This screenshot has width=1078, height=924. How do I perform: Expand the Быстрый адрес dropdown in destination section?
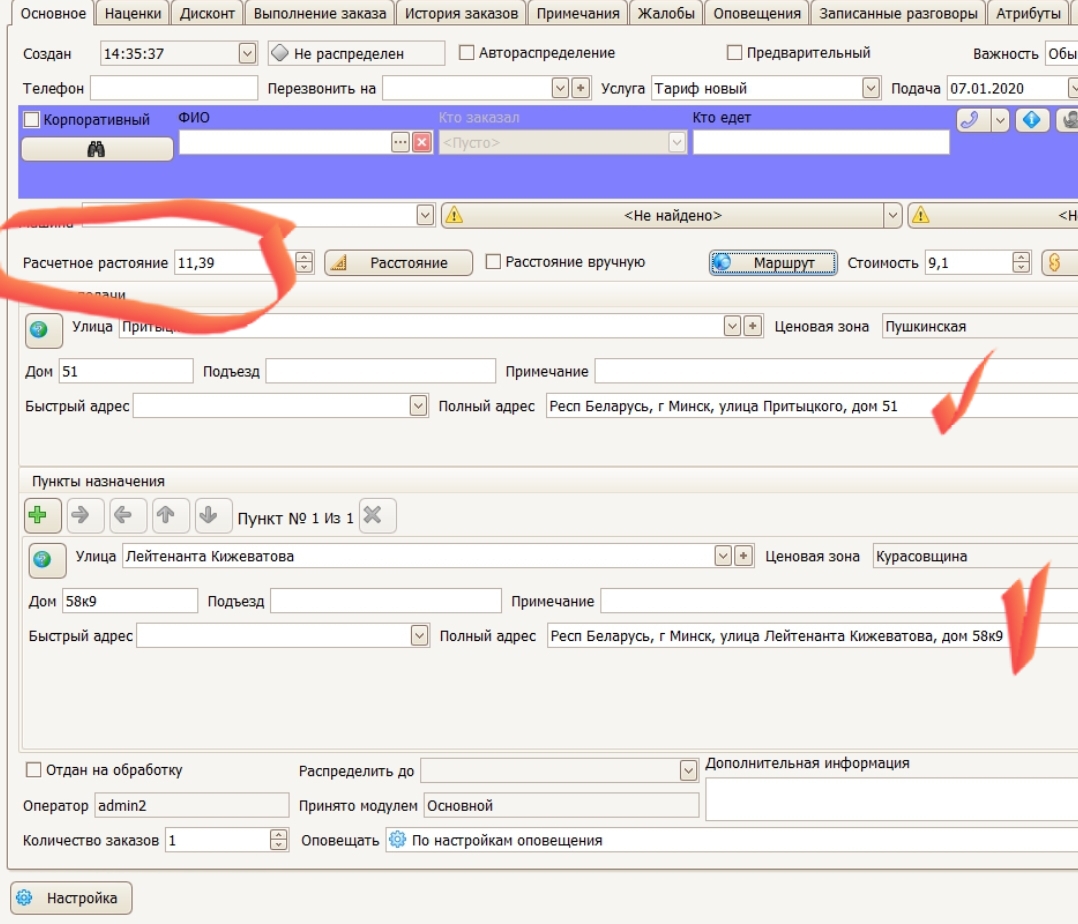click(419, 636)
